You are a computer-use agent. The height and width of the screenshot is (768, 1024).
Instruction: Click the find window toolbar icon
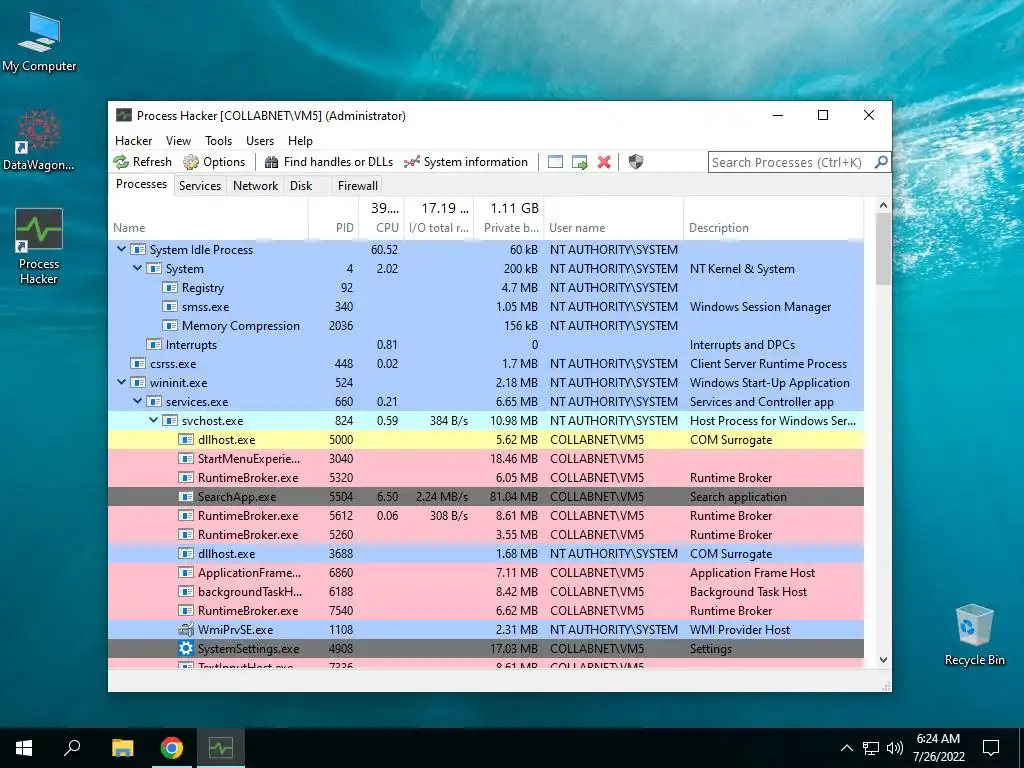555,162
